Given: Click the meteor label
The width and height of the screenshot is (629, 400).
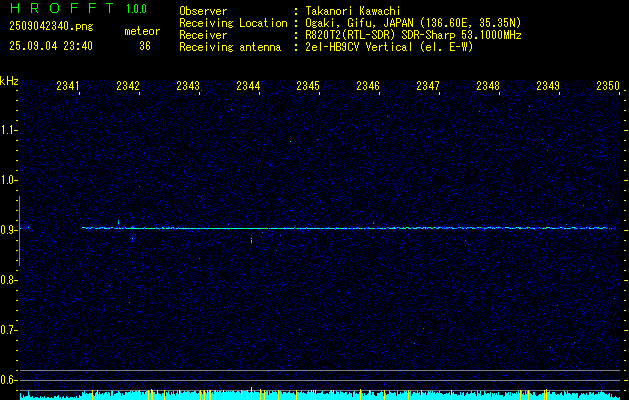Looking at the screenshot, I should pos(142,31).
